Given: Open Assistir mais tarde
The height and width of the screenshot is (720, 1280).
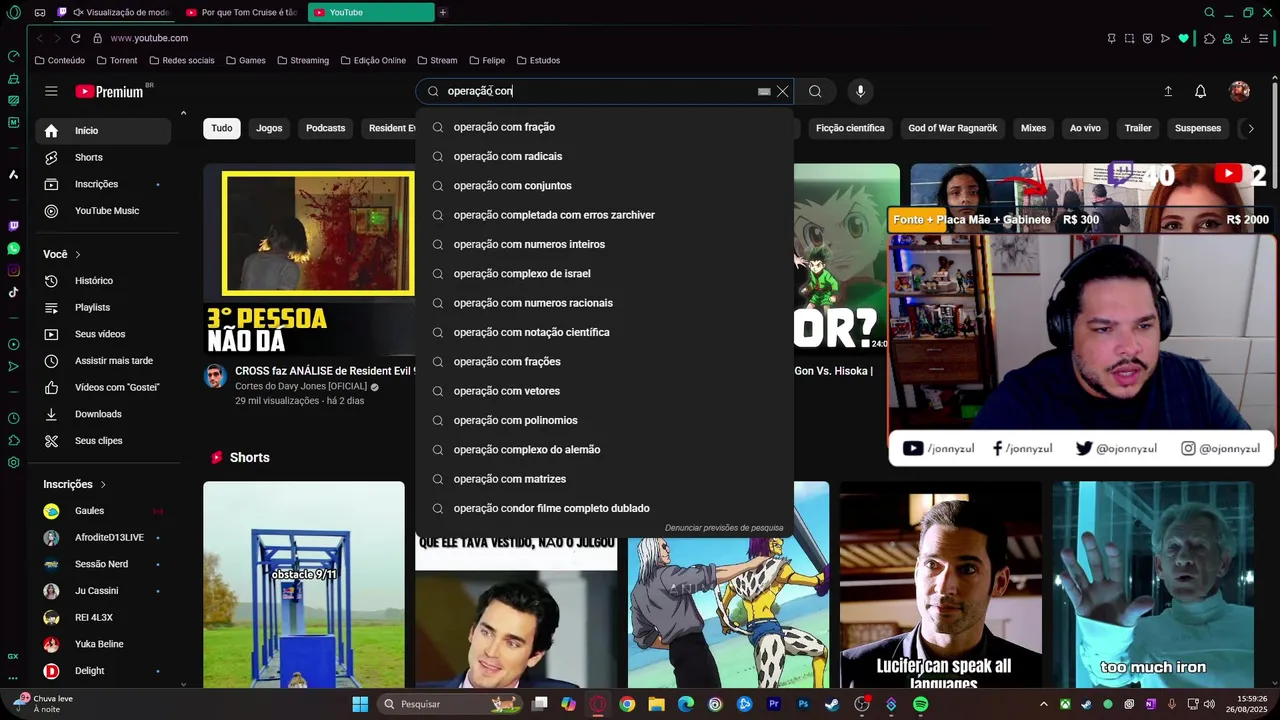Looking at the screenshot, I should coord(103,361).
